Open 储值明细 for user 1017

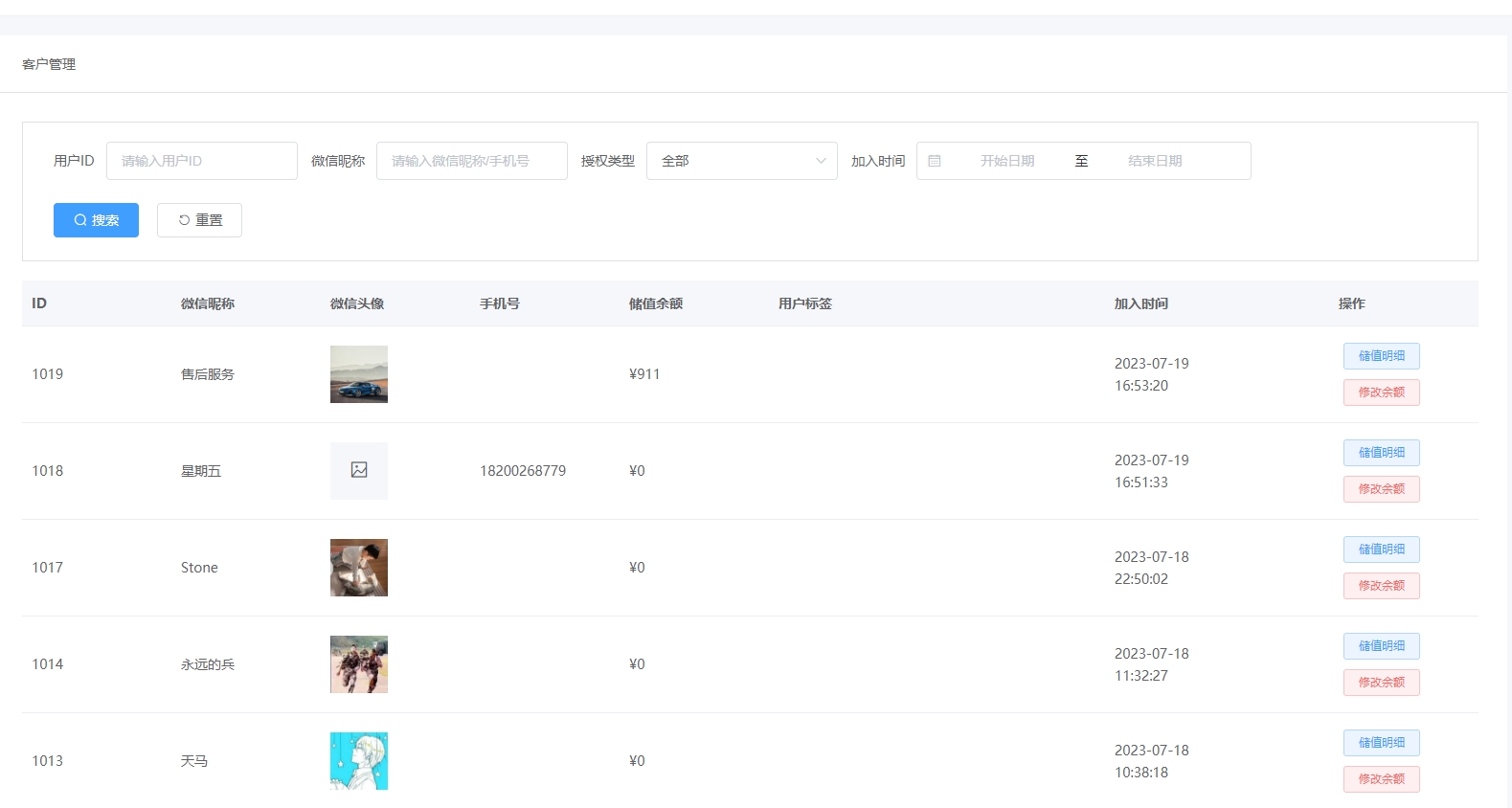[1381, 550]
